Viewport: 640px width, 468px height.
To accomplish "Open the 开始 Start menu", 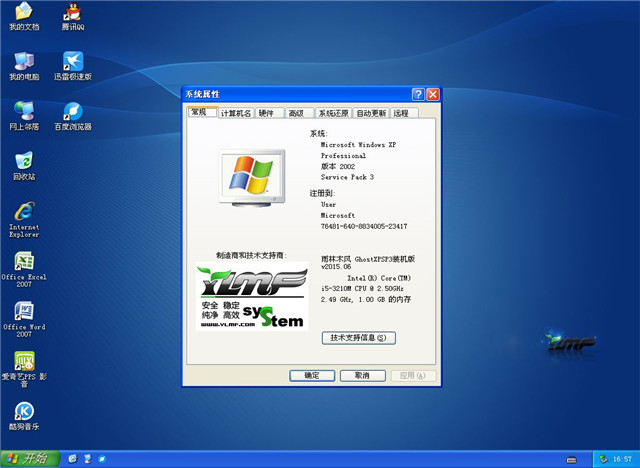I will 27,458.
